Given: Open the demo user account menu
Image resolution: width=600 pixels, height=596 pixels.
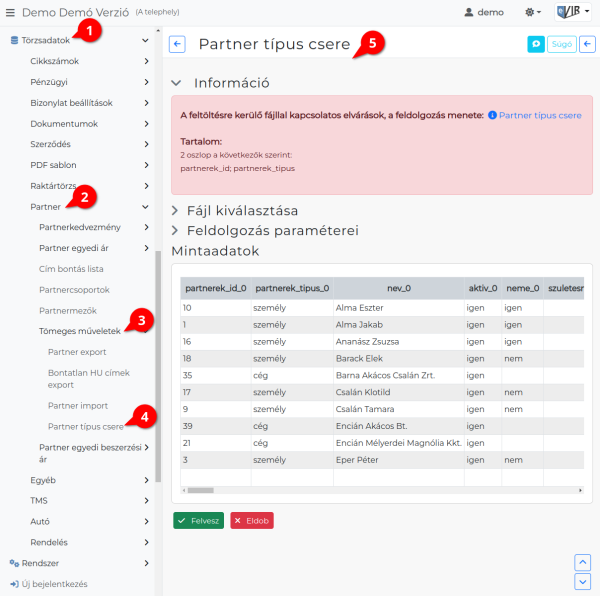Looking at the screenshot, I should (x=483, y=12).
